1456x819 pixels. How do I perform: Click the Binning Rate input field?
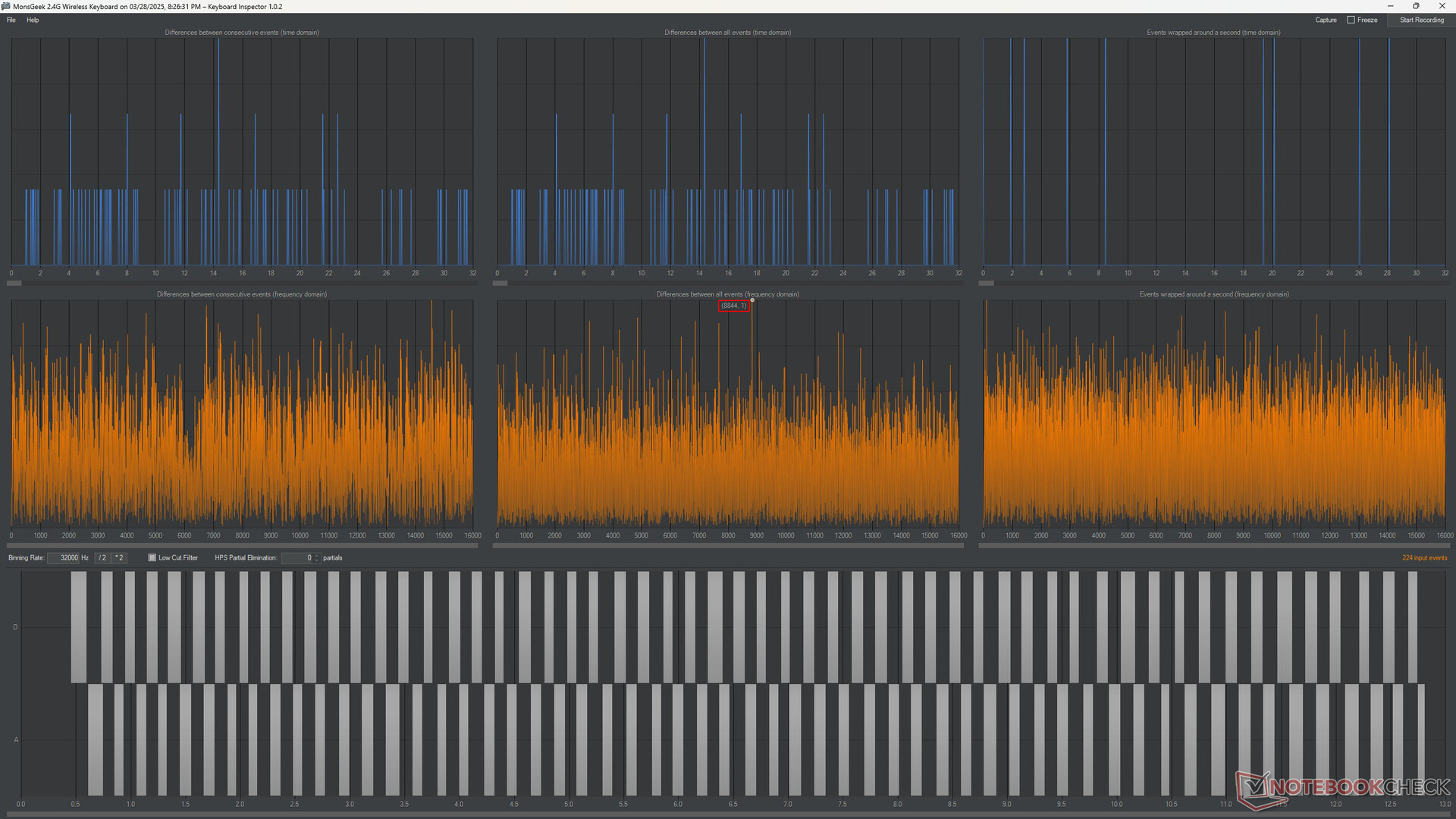pos(64,557)
